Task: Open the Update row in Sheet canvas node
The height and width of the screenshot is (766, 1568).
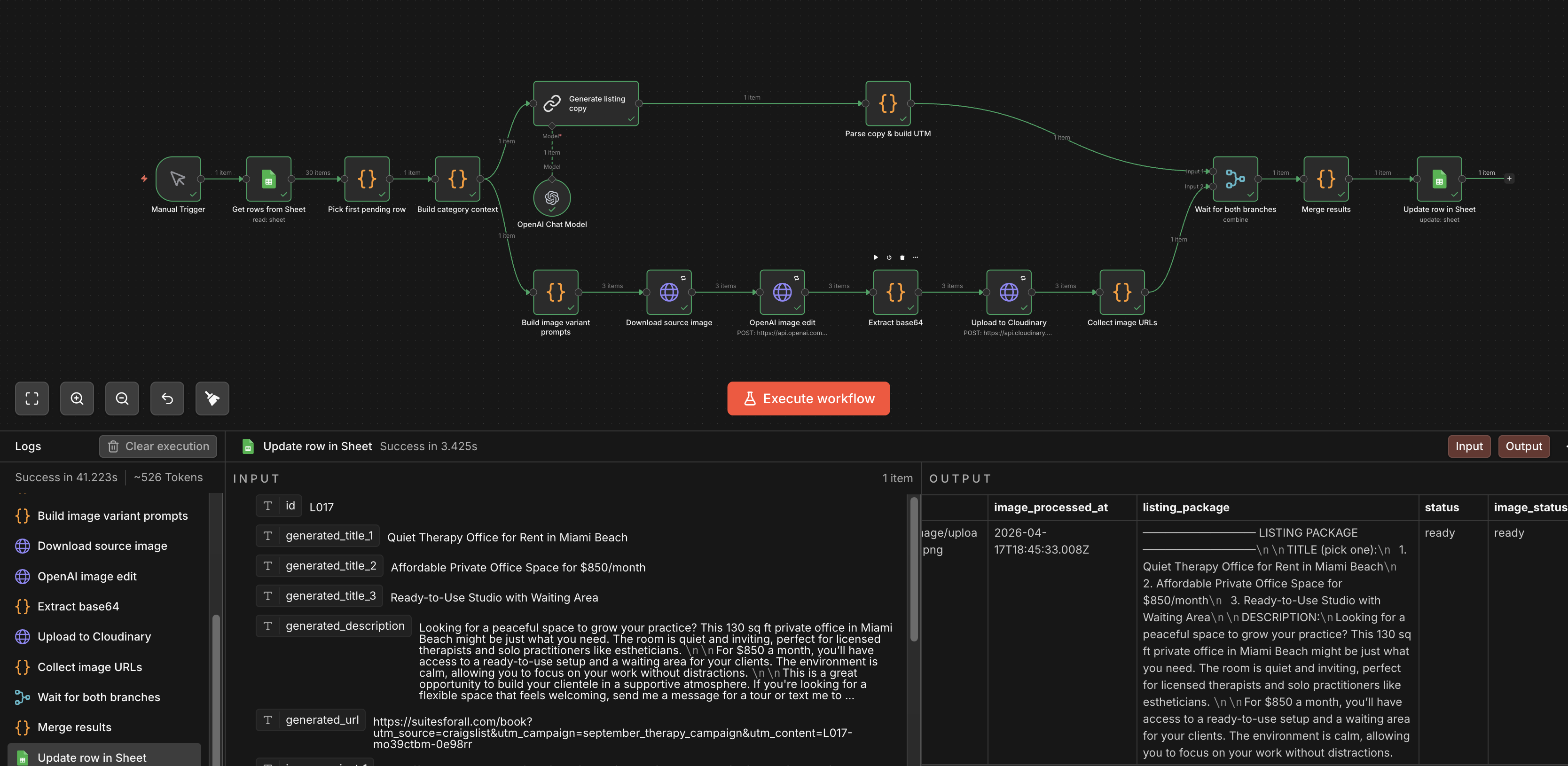Action: coord(1439,178)
